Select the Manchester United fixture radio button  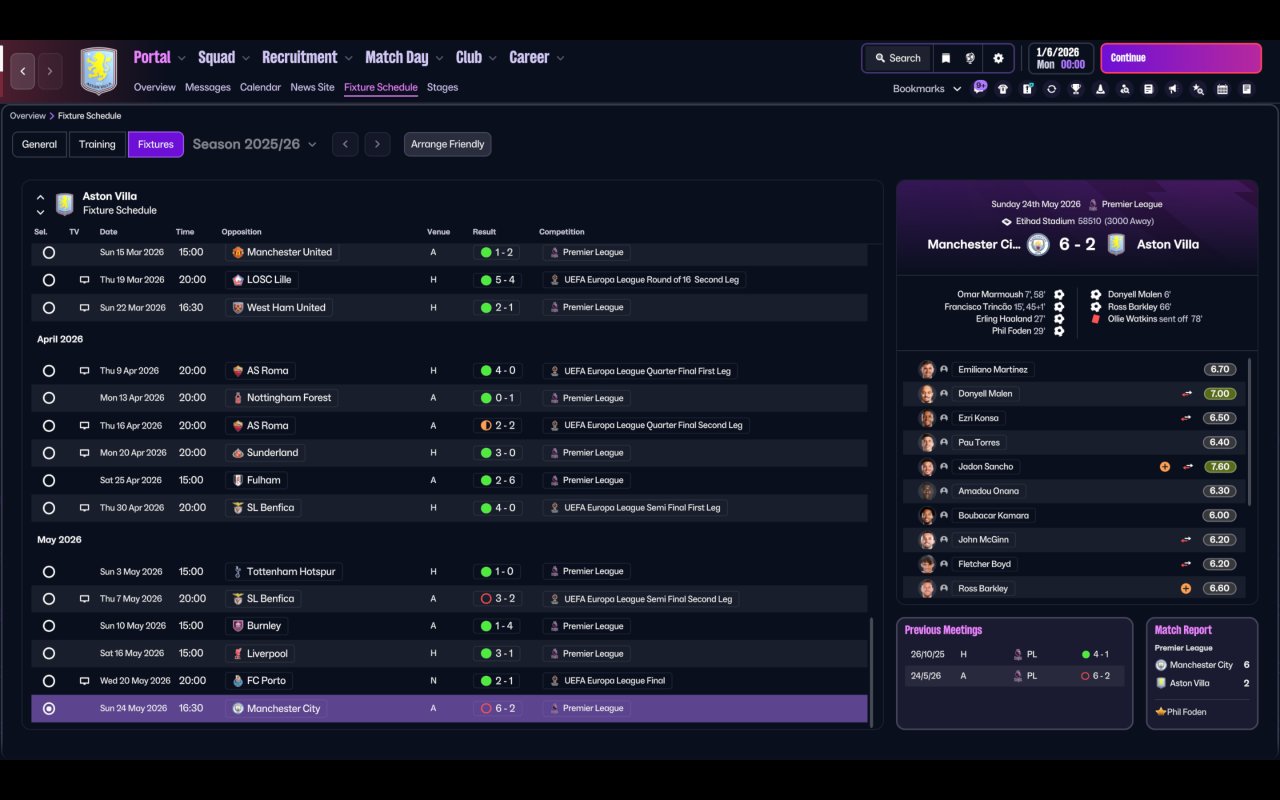[x=49, y=253]
